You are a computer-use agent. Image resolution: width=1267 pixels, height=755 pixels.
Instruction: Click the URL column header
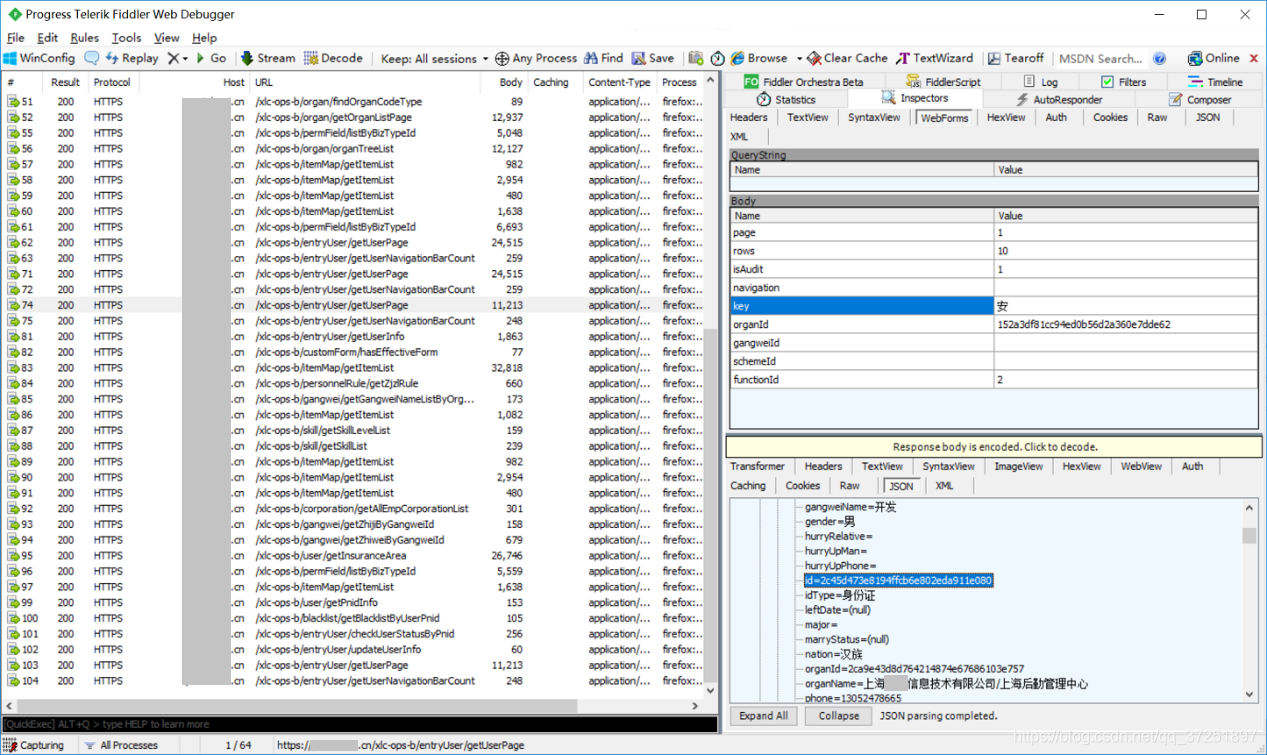[x=364, y=83]
